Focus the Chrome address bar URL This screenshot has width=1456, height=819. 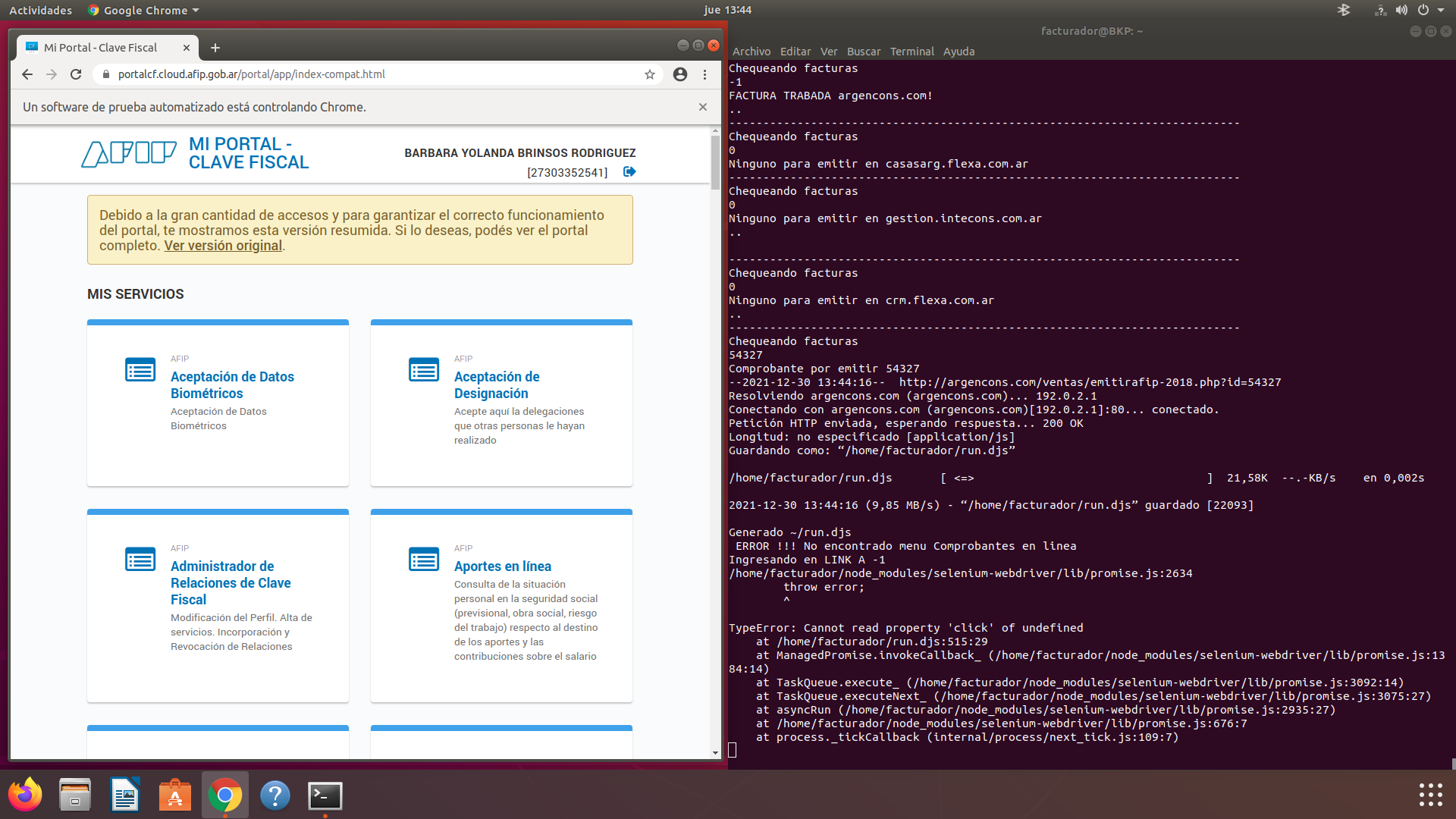252,74
